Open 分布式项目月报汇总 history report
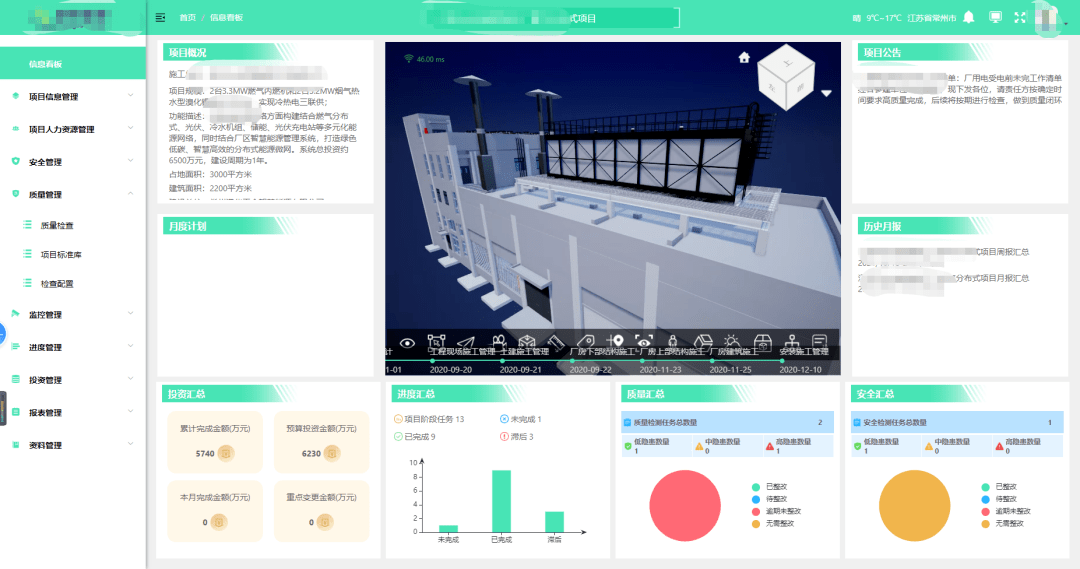Image resolution: width=1080 pixels, height=569 pixels. [992, 278]
